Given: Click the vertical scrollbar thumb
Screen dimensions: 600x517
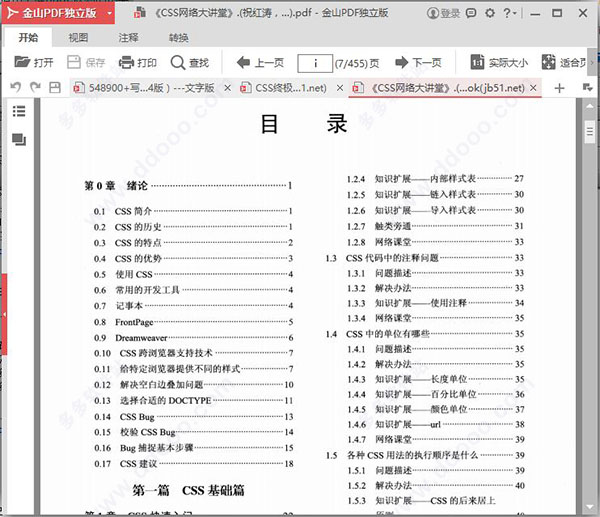Looking at the screenshot, I should click(590, 132).
